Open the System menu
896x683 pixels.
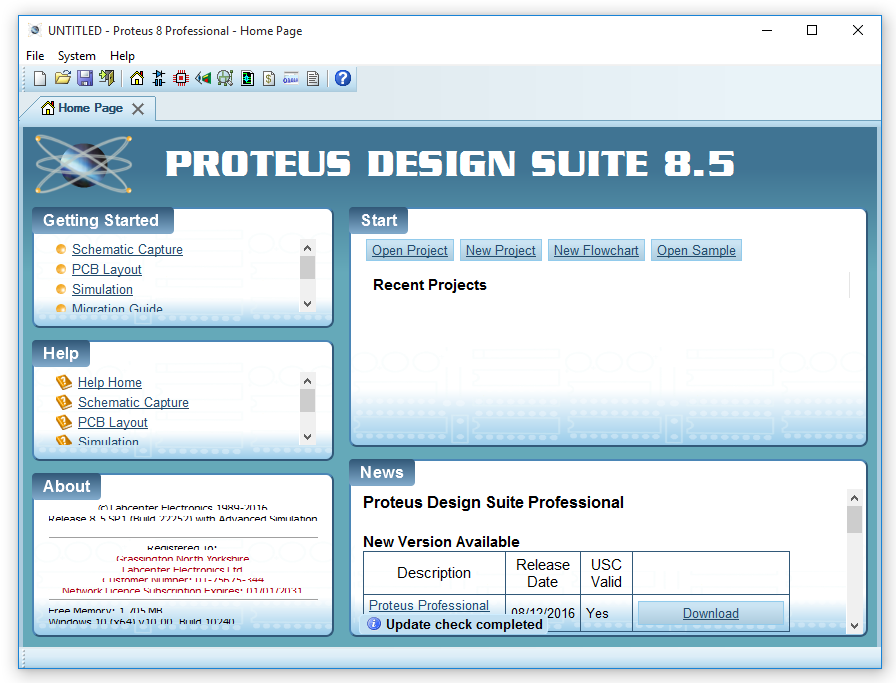[x=77, y=55]
